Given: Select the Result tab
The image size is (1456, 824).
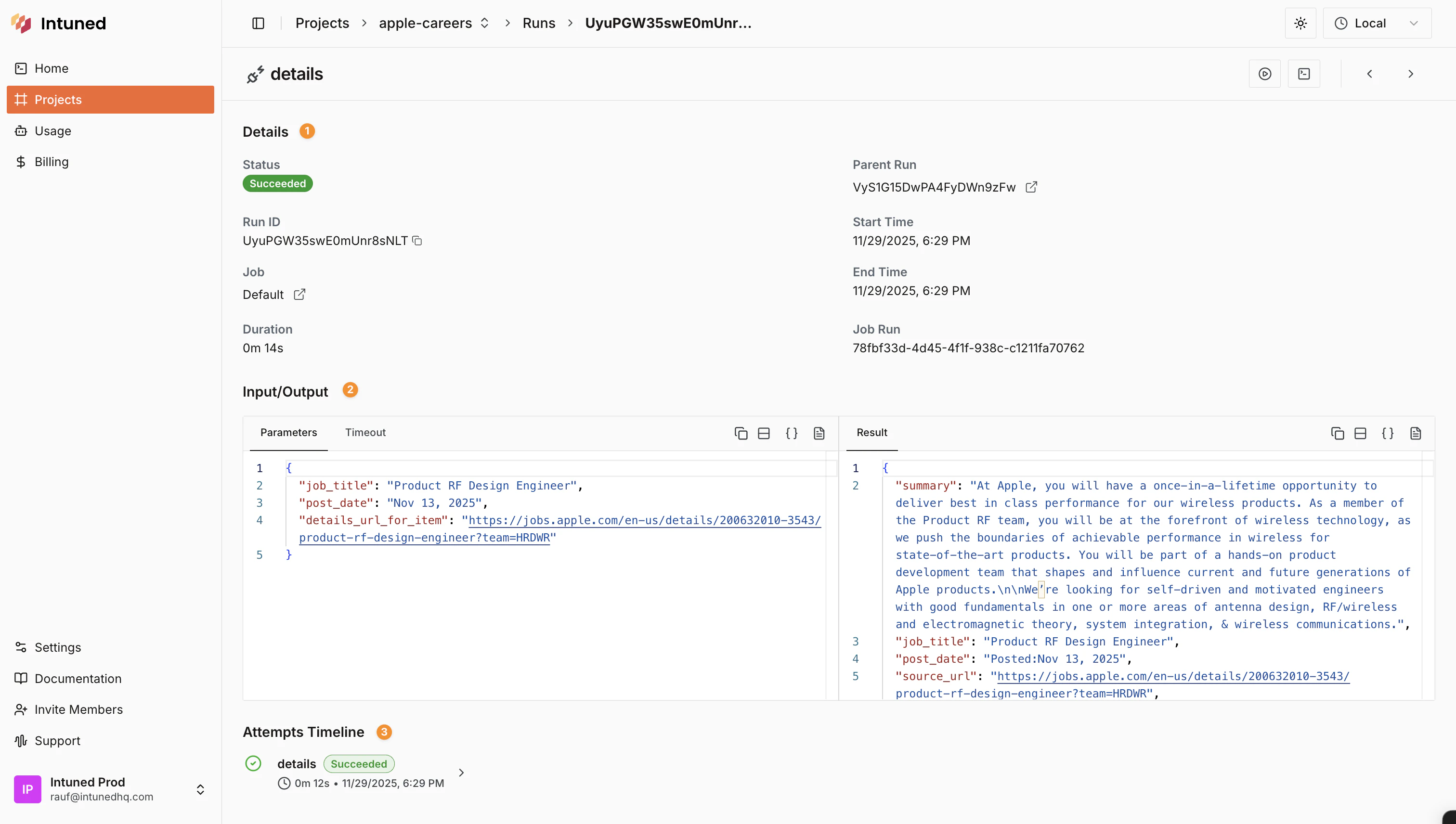Looking at the screenshot, I should (872, 432).
